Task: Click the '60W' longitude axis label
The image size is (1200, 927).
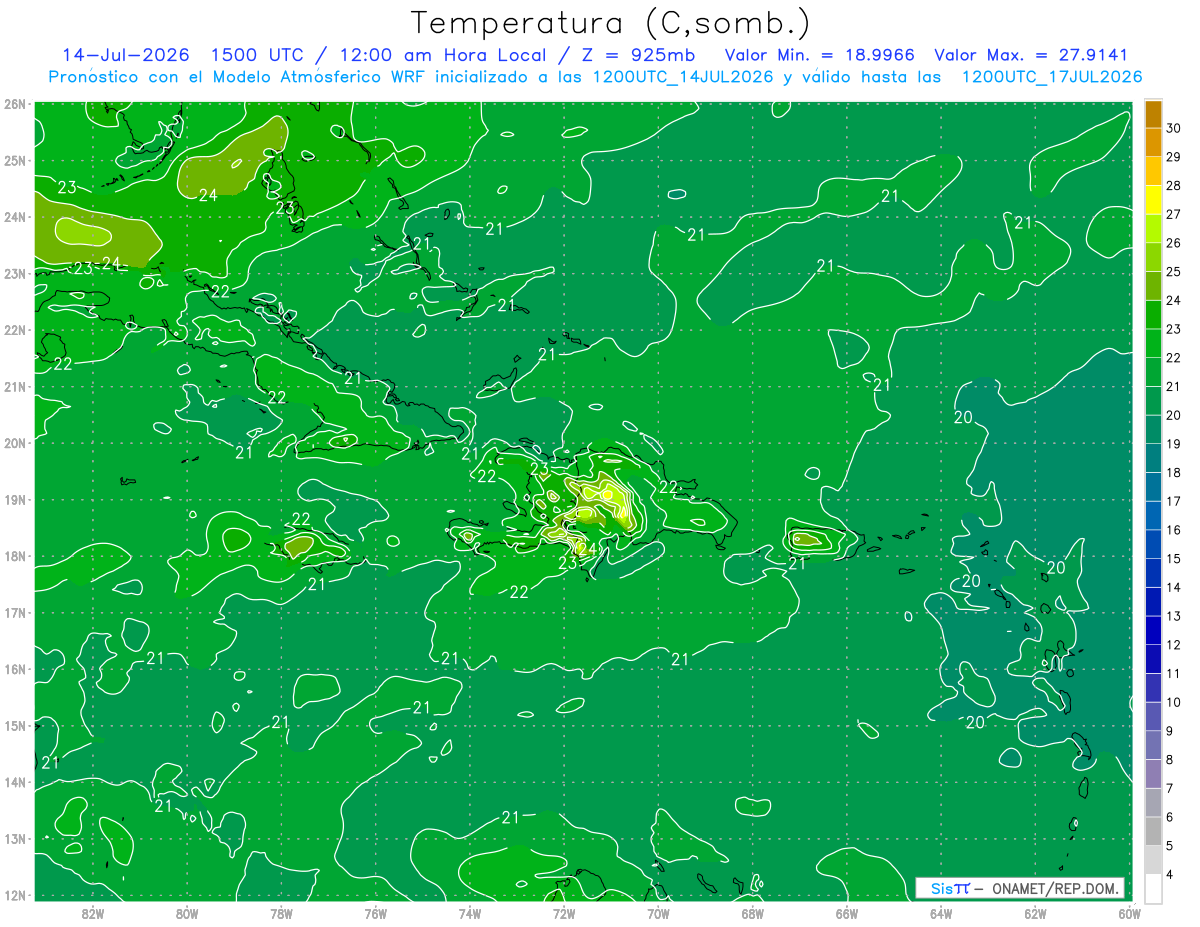Action: tap(1129, 913)
